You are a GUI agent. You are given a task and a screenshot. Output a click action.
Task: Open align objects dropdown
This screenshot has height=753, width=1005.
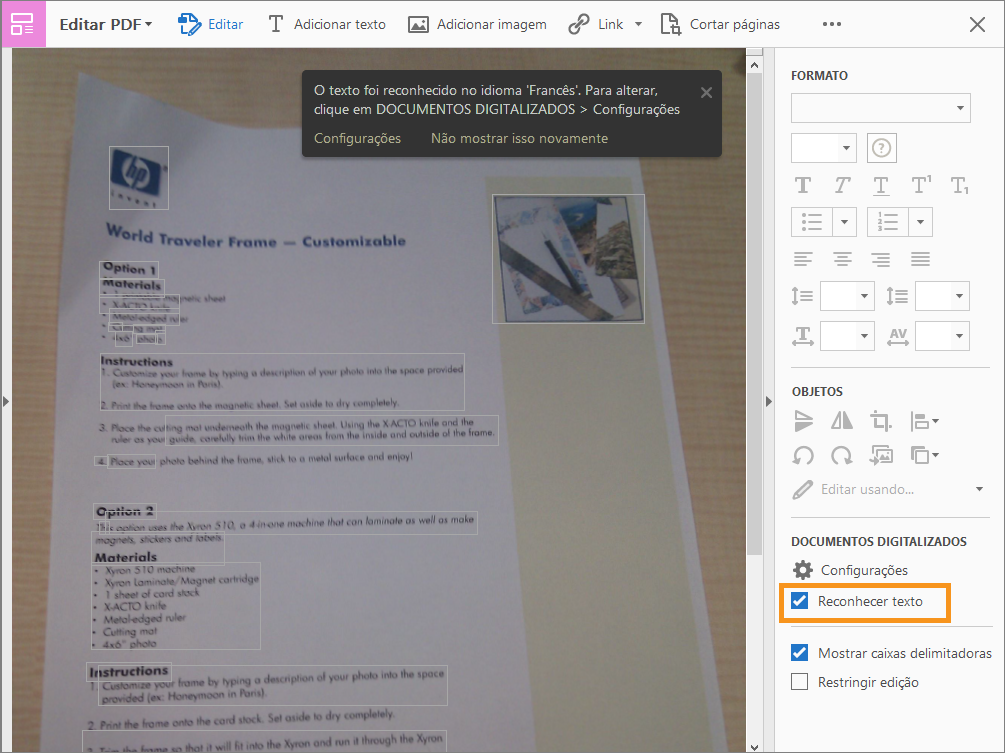[x=924, y=421]
